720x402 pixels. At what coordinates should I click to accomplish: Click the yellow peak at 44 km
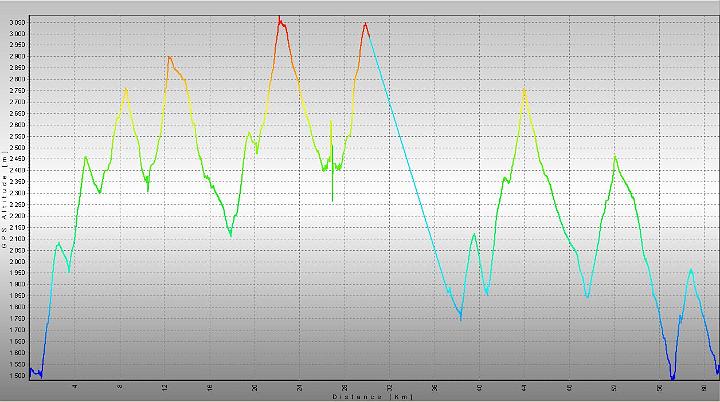coord(524,90)
